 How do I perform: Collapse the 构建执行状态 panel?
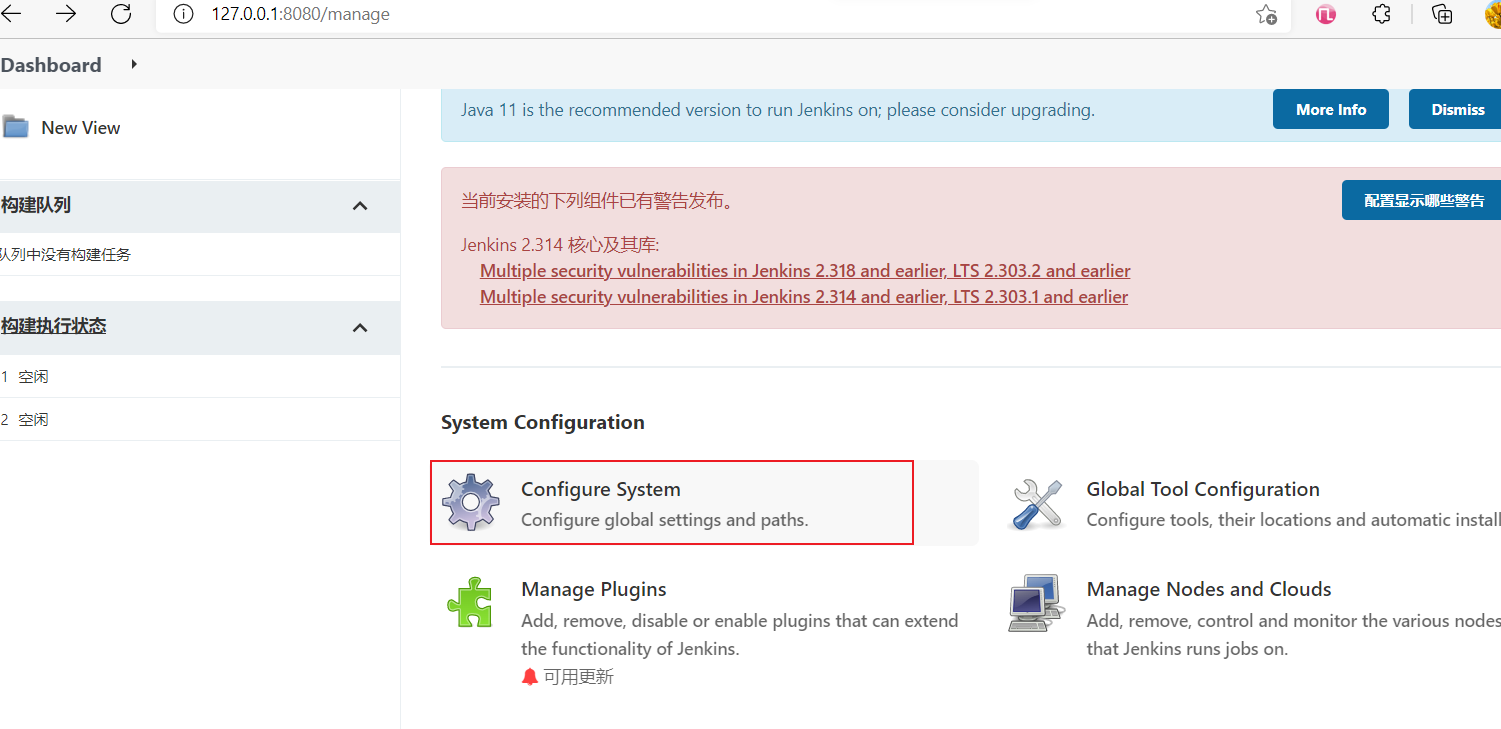361,328
